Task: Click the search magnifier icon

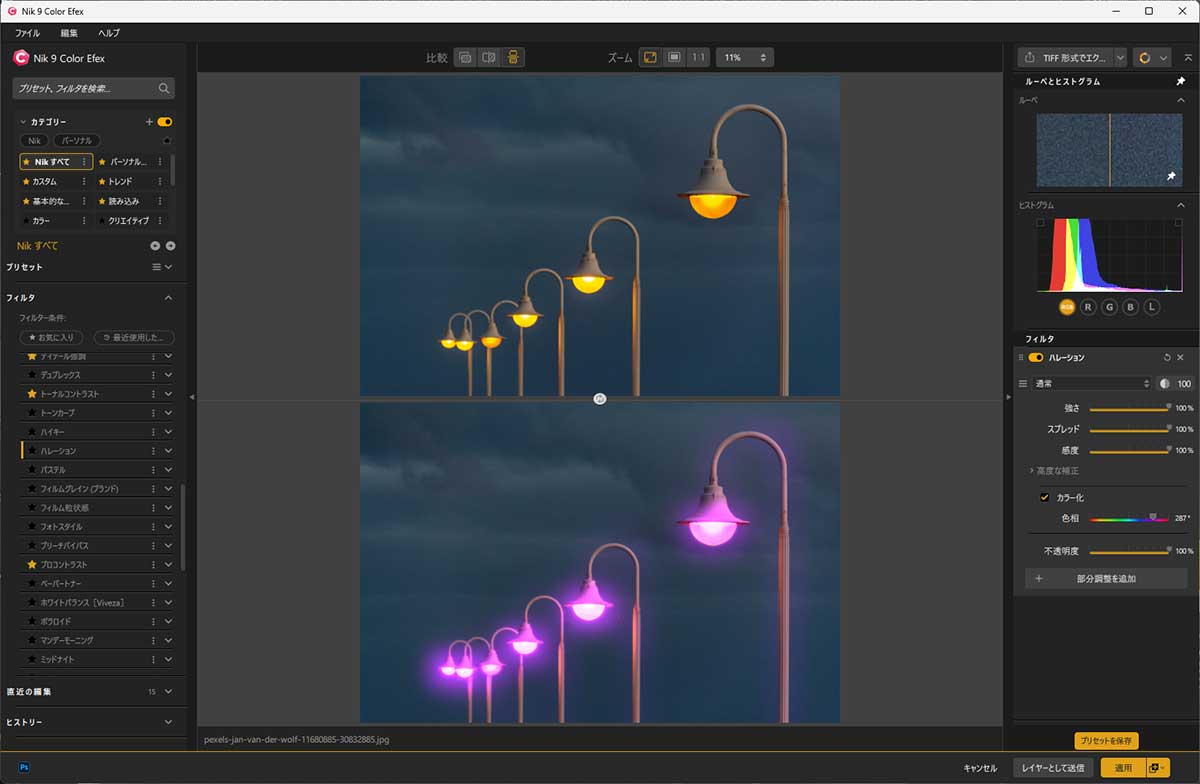Action: click(x=164, y=89)
